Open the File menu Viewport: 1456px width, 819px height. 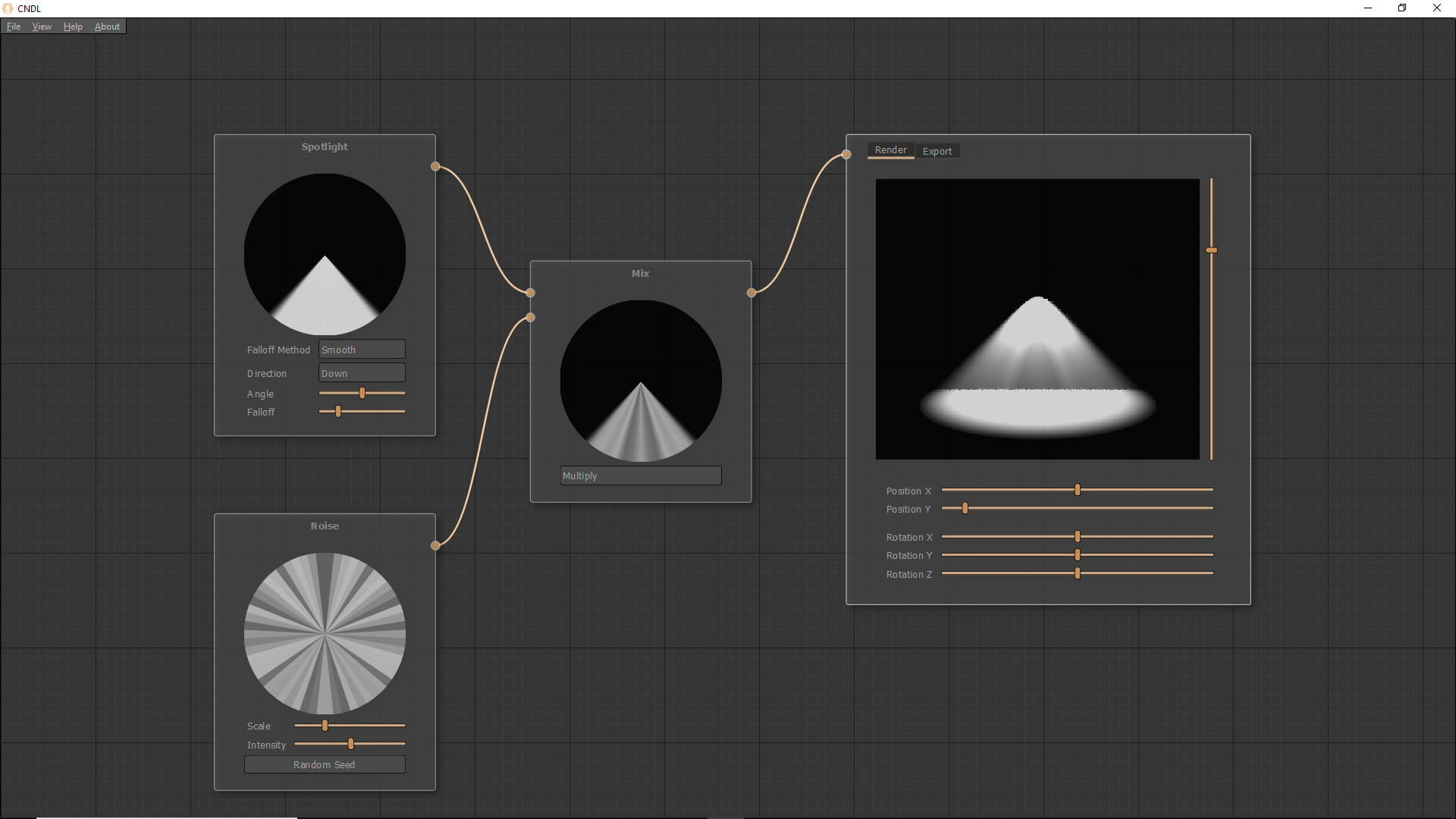pos(13,26)
